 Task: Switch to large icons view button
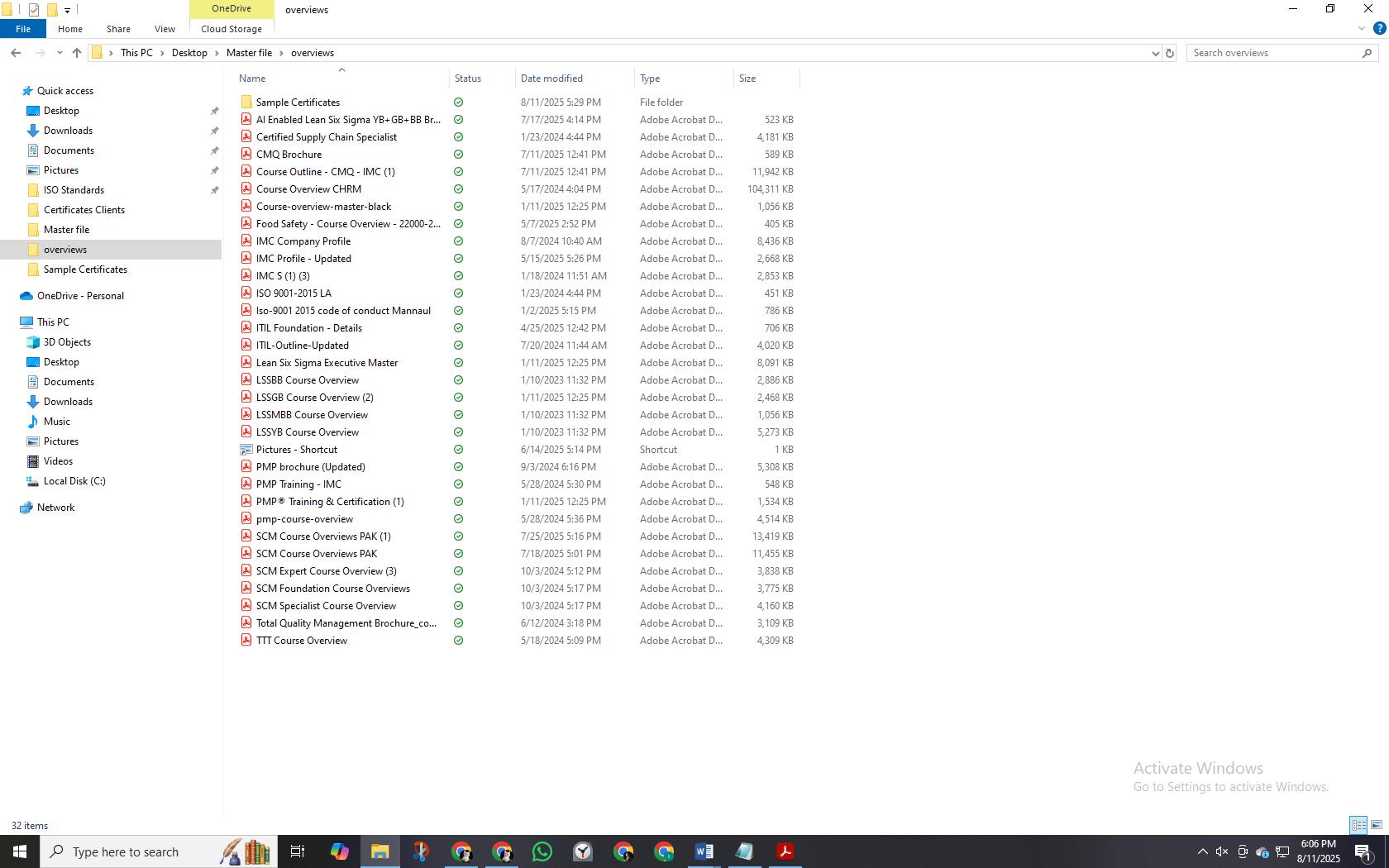tap(1377, 825)
